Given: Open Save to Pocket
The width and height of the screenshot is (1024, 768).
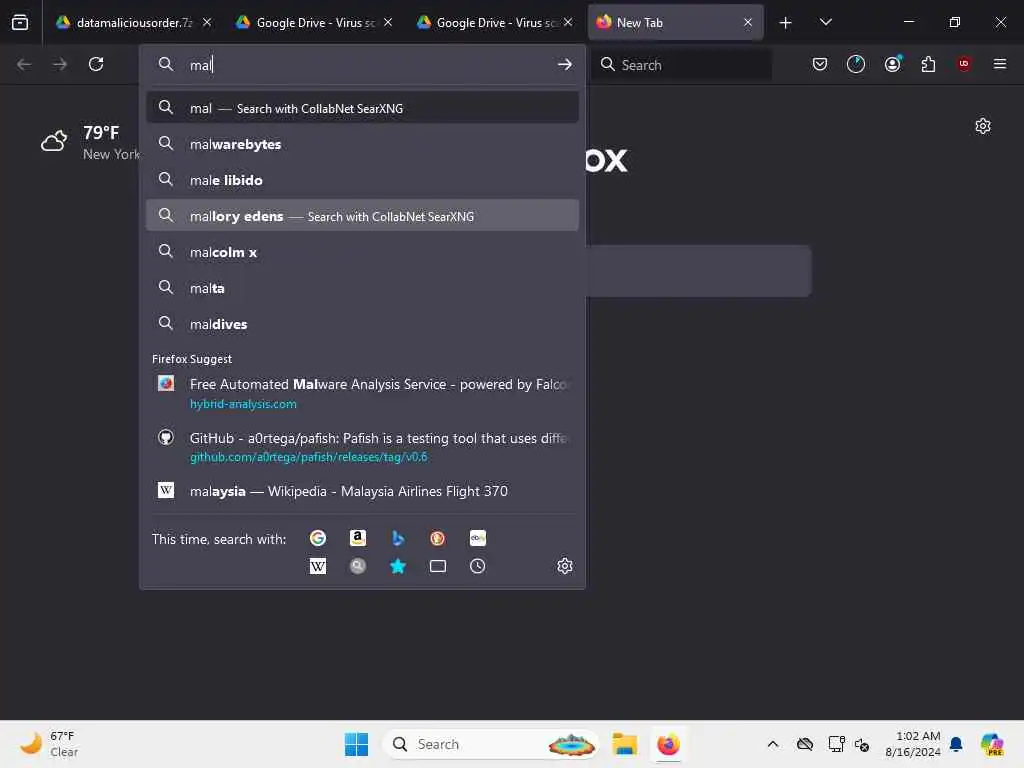Looking at the screenshot, I should [820, 64].
